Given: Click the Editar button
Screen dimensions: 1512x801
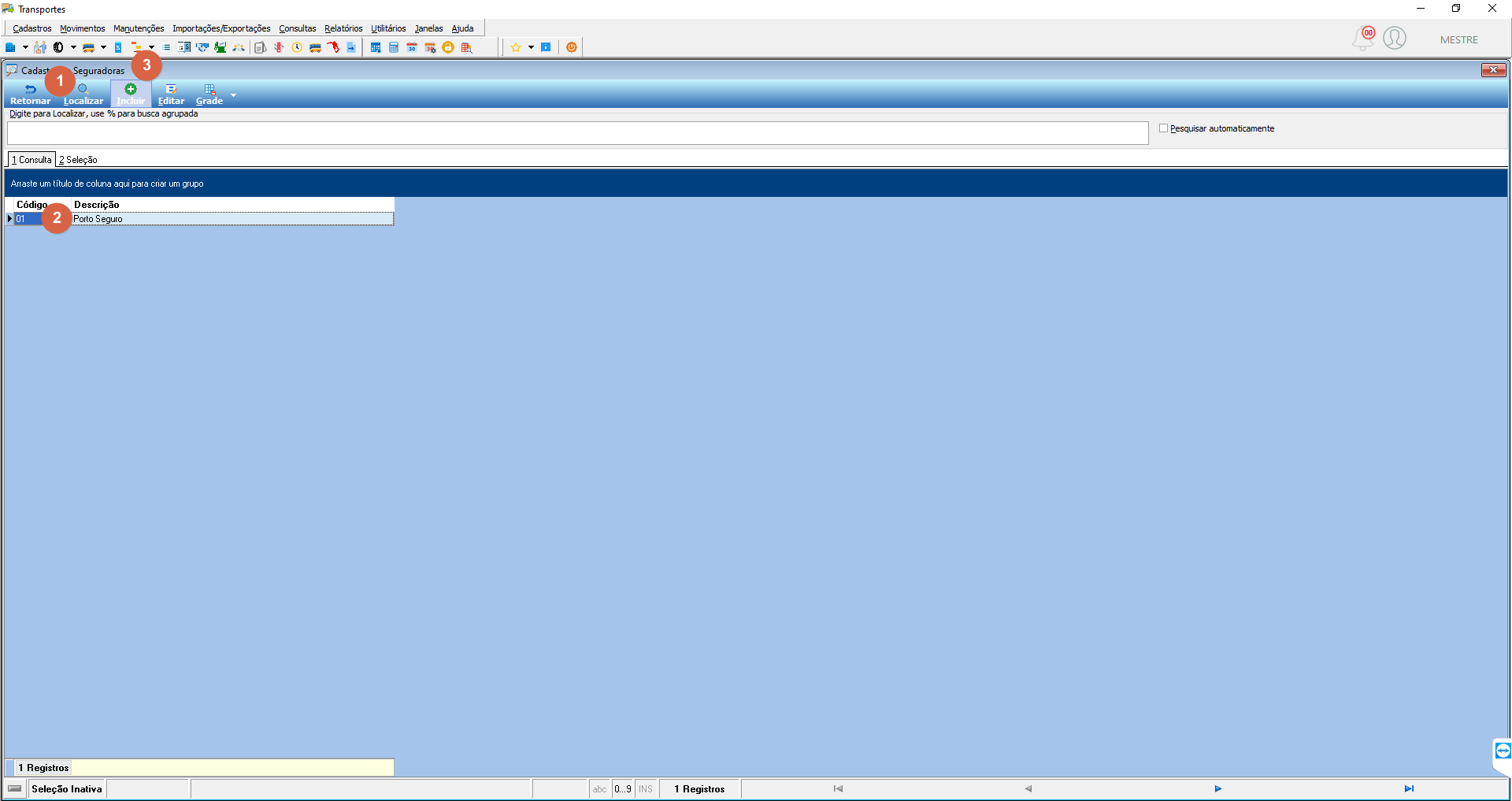Looking at the screenshot, I should point(171,95).
